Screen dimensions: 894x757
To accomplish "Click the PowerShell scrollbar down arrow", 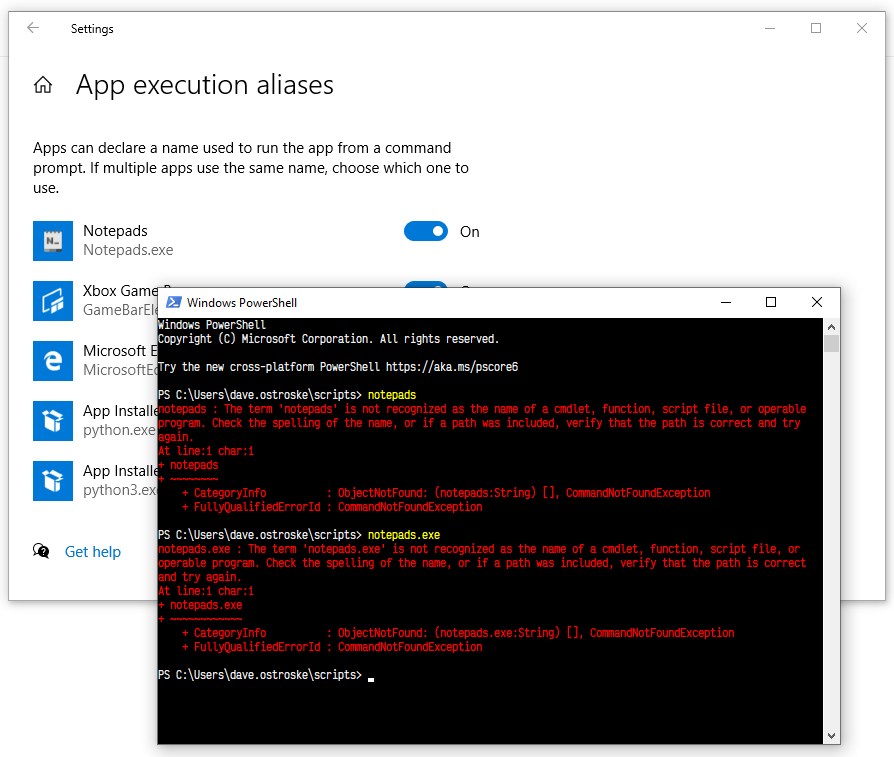I will click(830, 734).
